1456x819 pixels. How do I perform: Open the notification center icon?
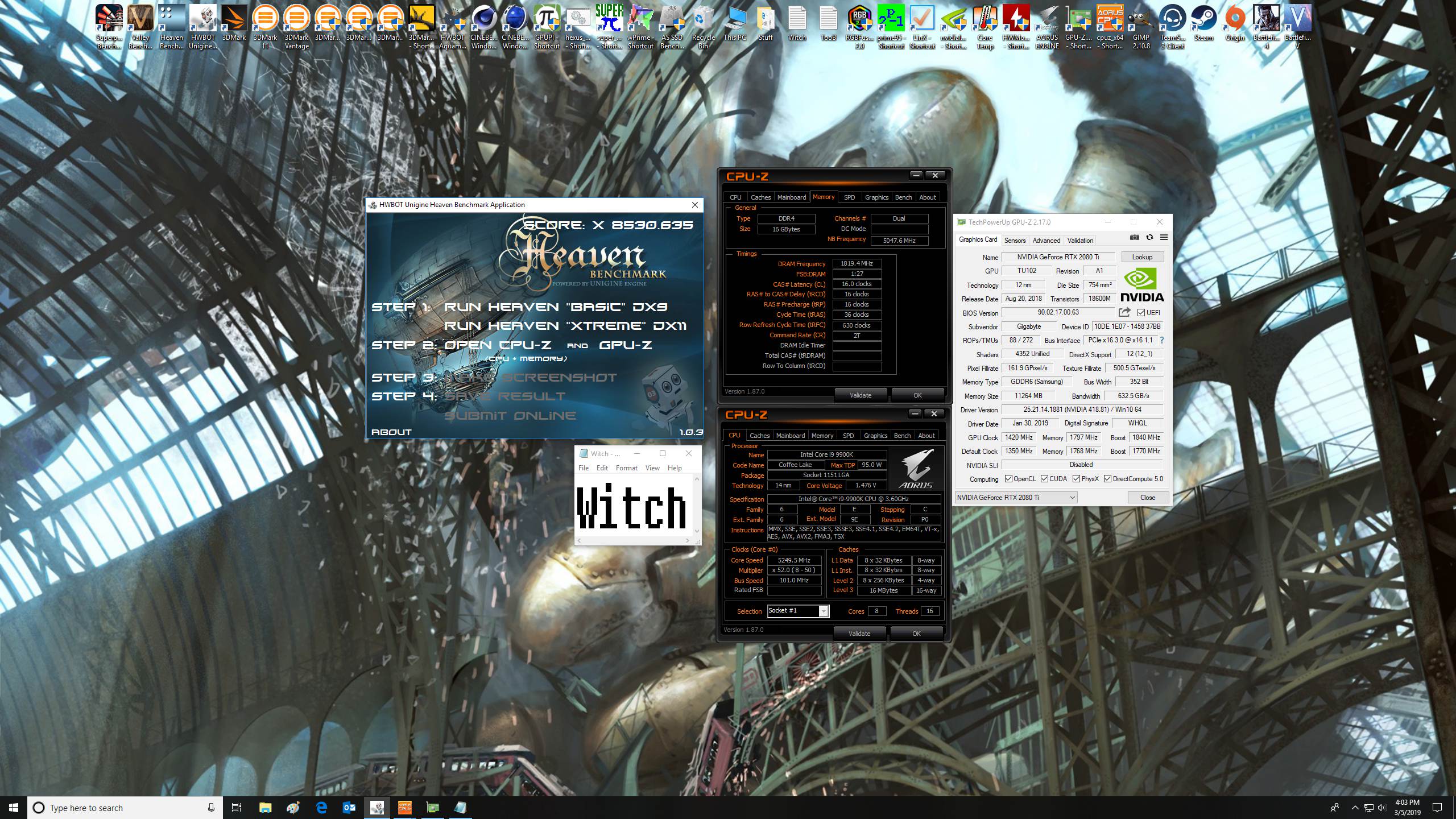pos(1437,808)
